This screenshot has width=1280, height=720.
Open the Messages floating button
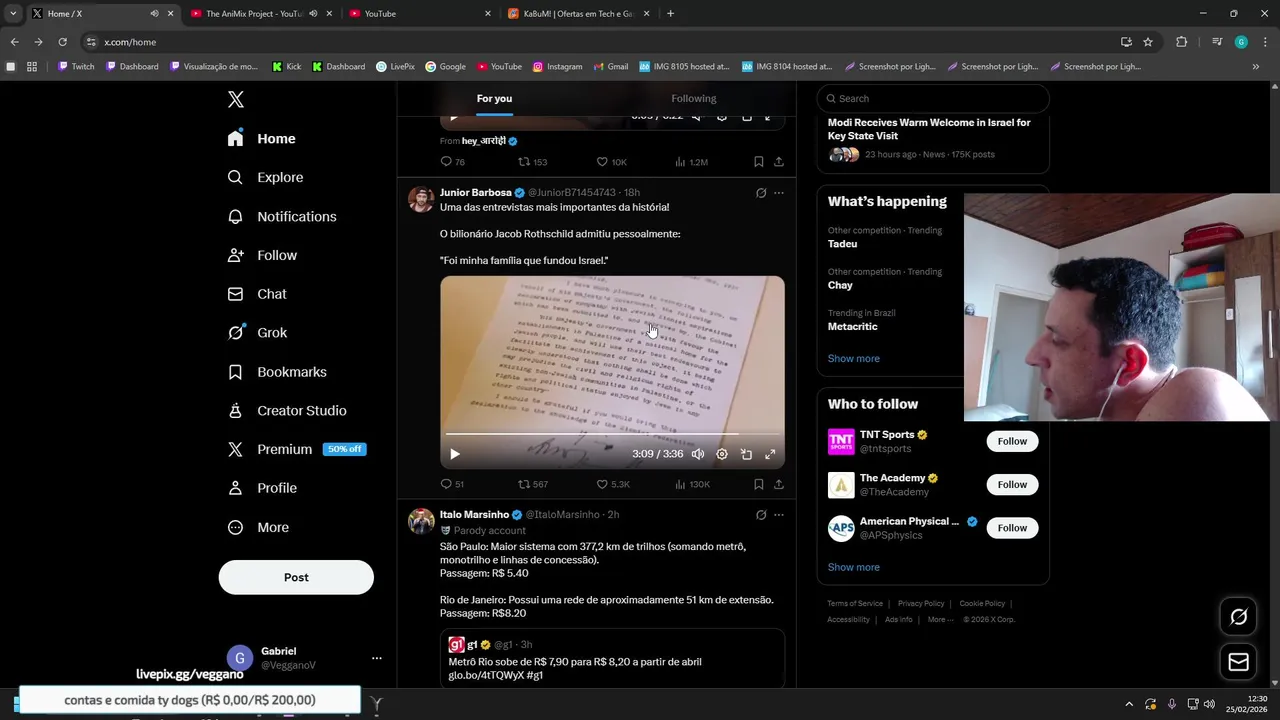point(1238,662)
